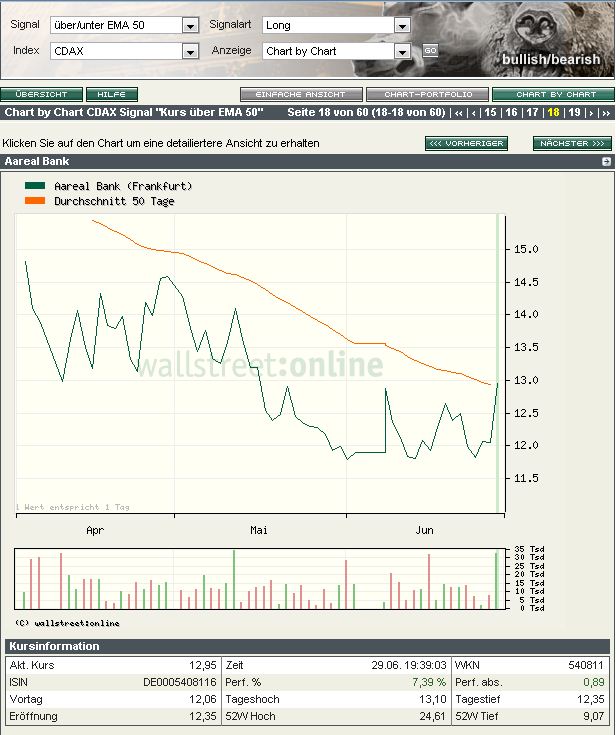Click the 52W Hoch value 24,61
616x735 pixels.
coord(433,716)
